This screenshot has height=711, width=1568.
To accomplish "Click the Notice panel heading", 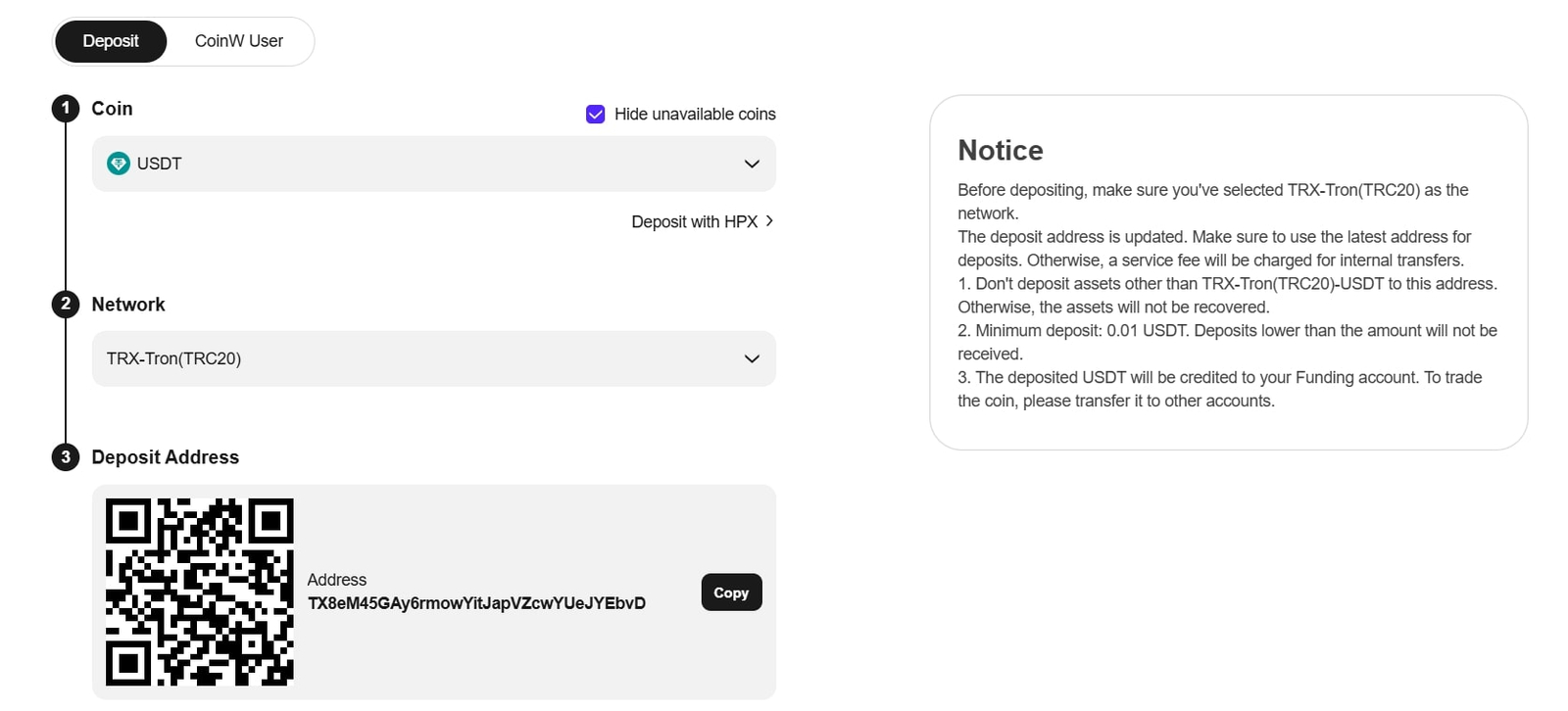I will pos(1000,150).
